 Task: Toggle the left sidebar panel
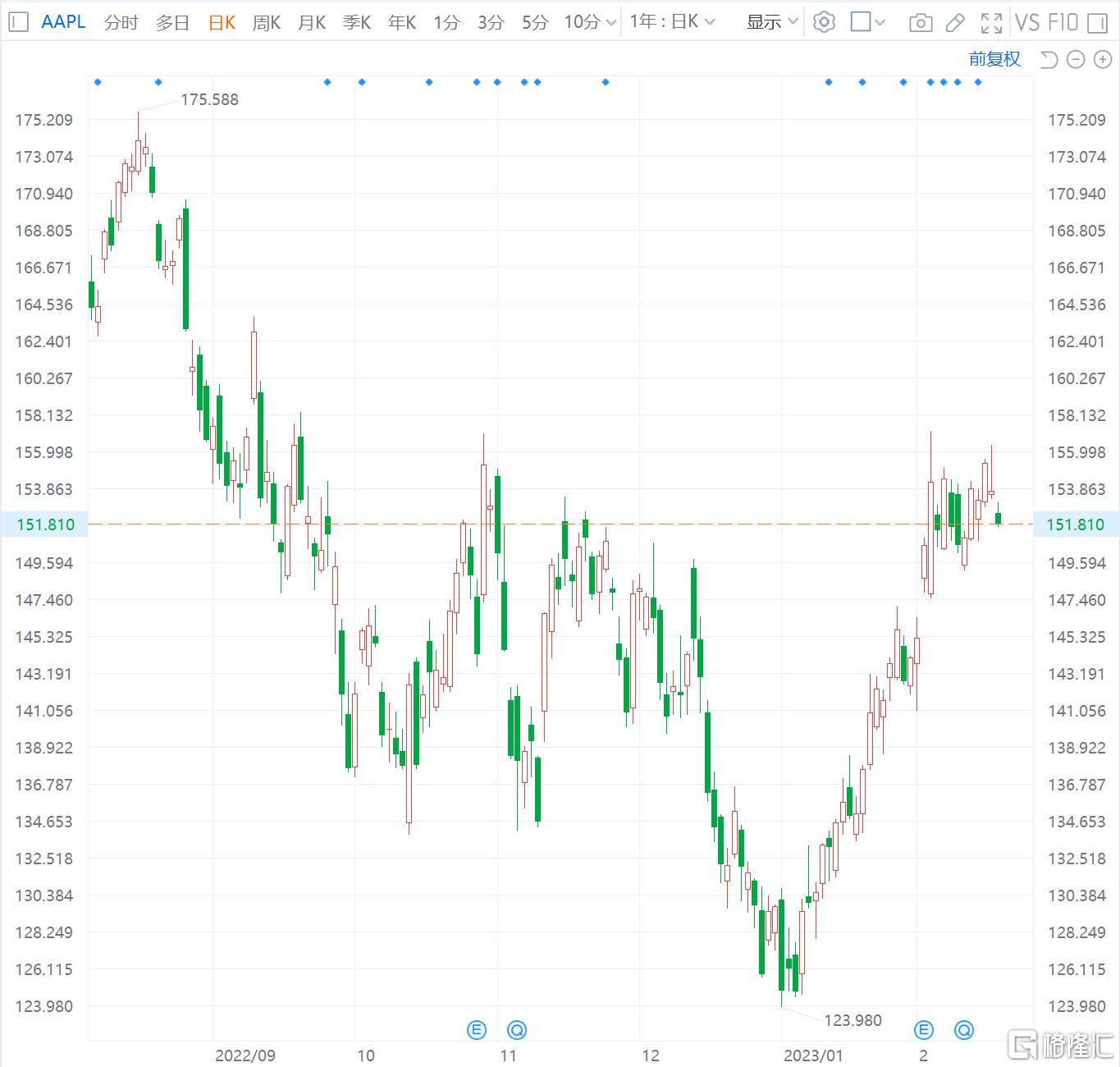click(18, 22)
